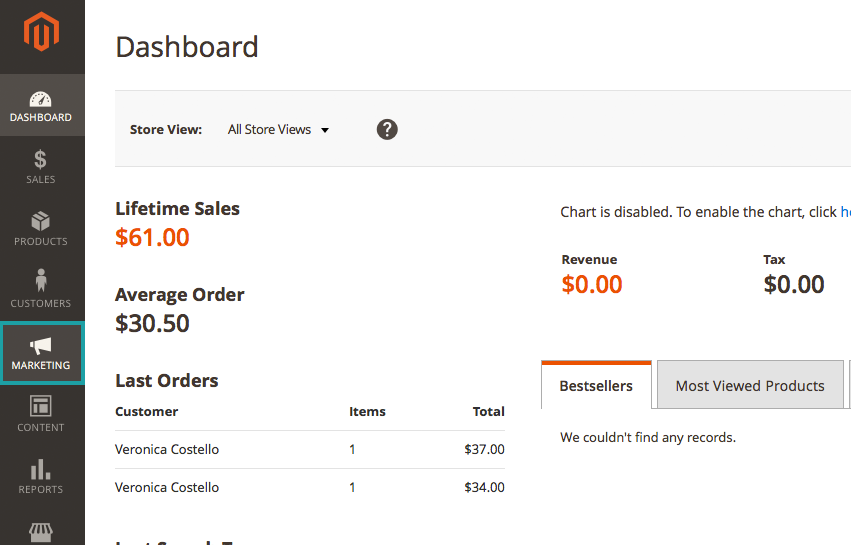
Task: Click the Revenue $0.00 figure
Action: pos(592,284)
